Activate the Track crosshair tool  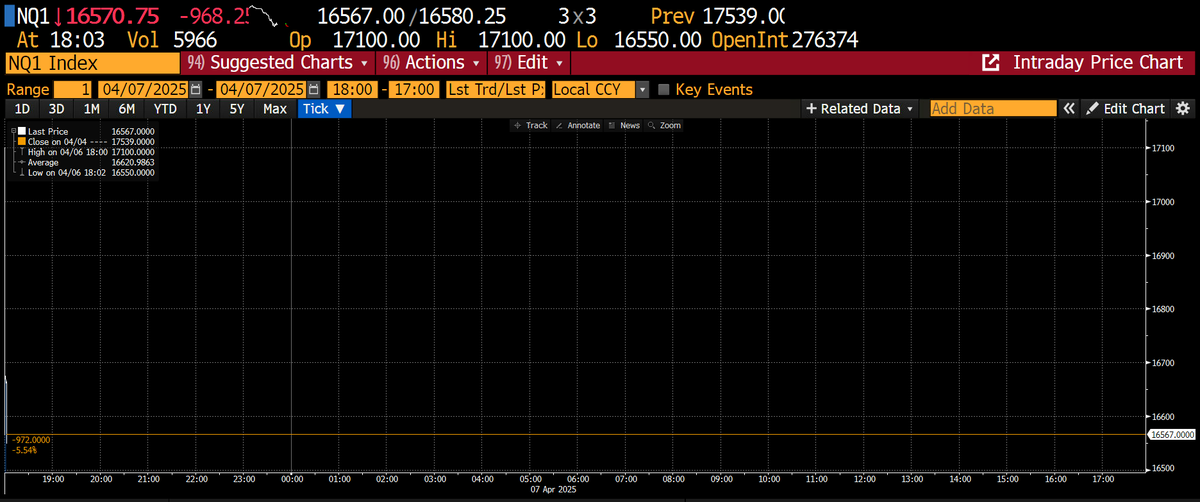coord(531,125)
